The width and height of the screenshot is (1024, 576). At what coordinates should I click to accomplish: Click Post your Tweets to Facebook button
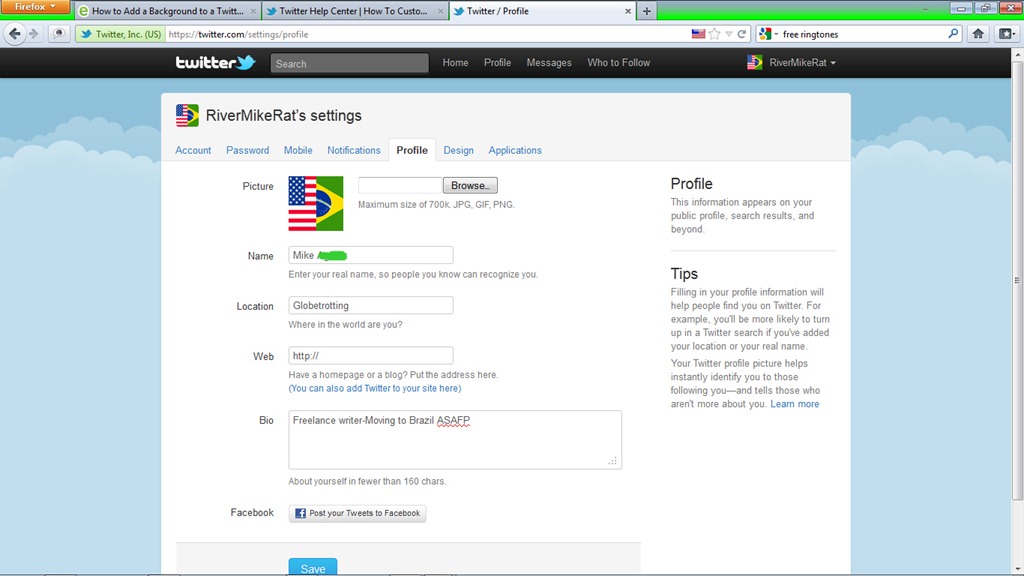(357, 513)
